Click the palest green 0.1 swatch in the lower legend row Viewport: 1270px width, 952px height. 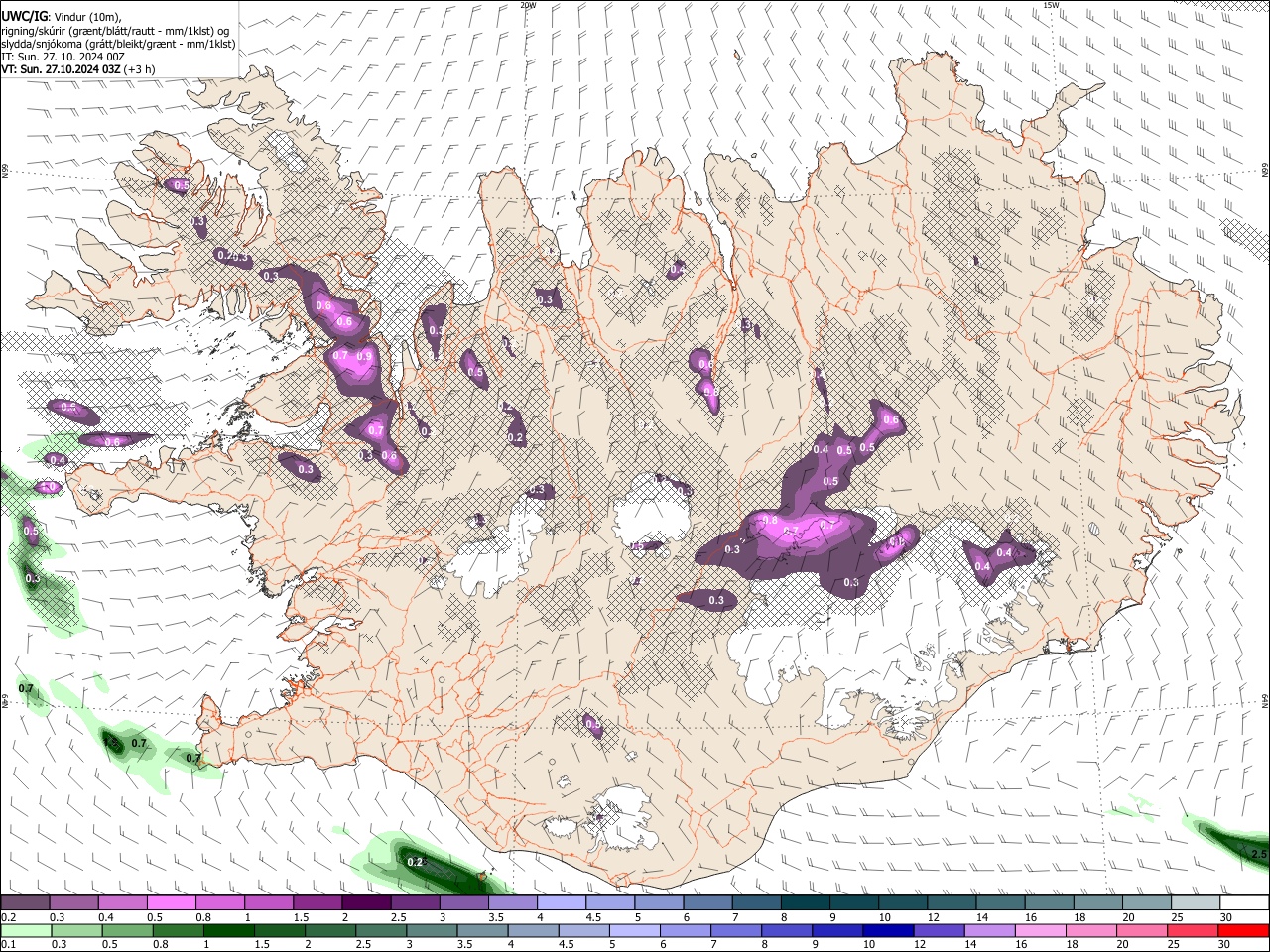(26, 930)
